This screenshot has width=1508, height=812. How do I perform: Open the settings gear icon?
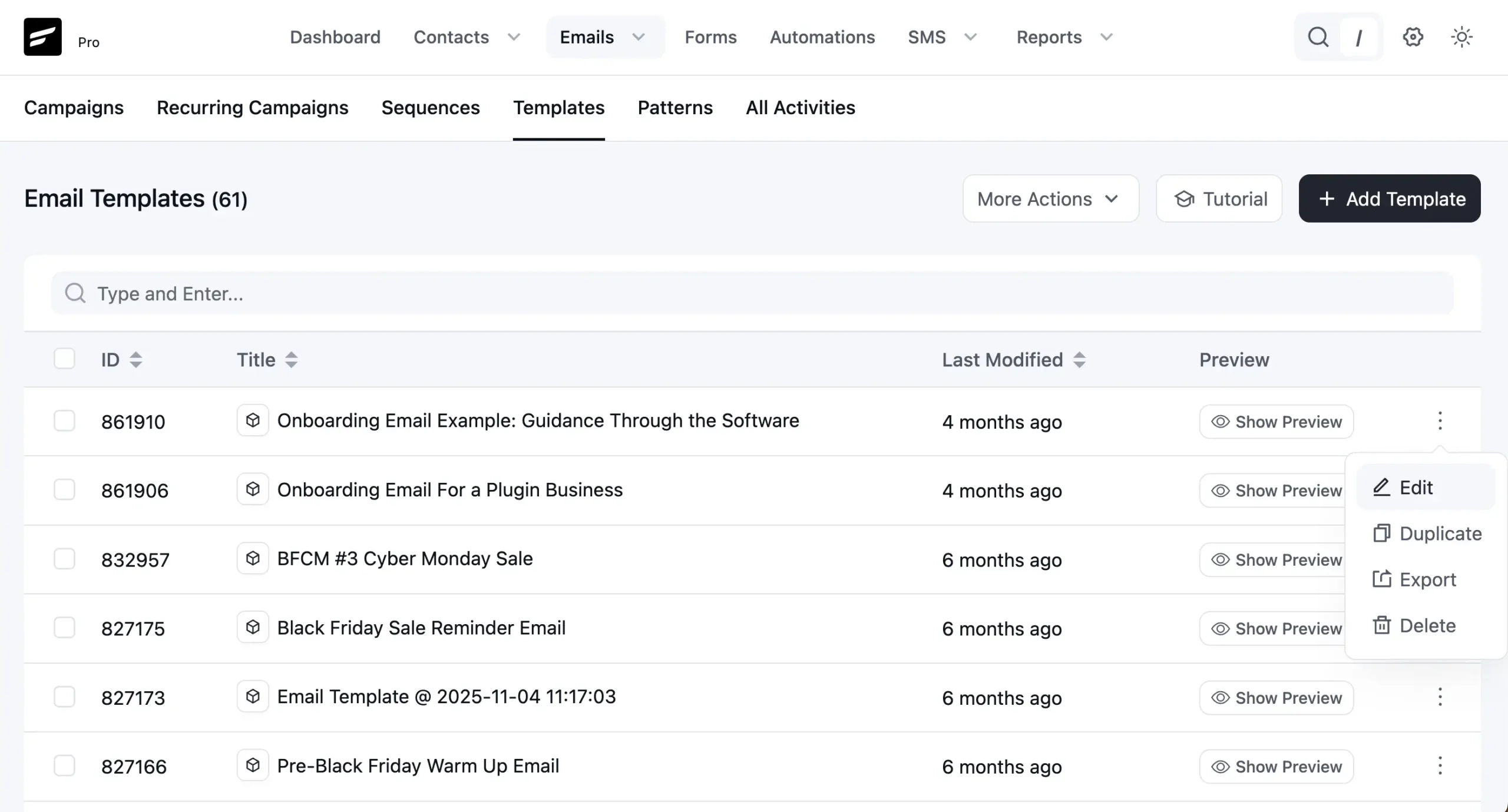1413,37
